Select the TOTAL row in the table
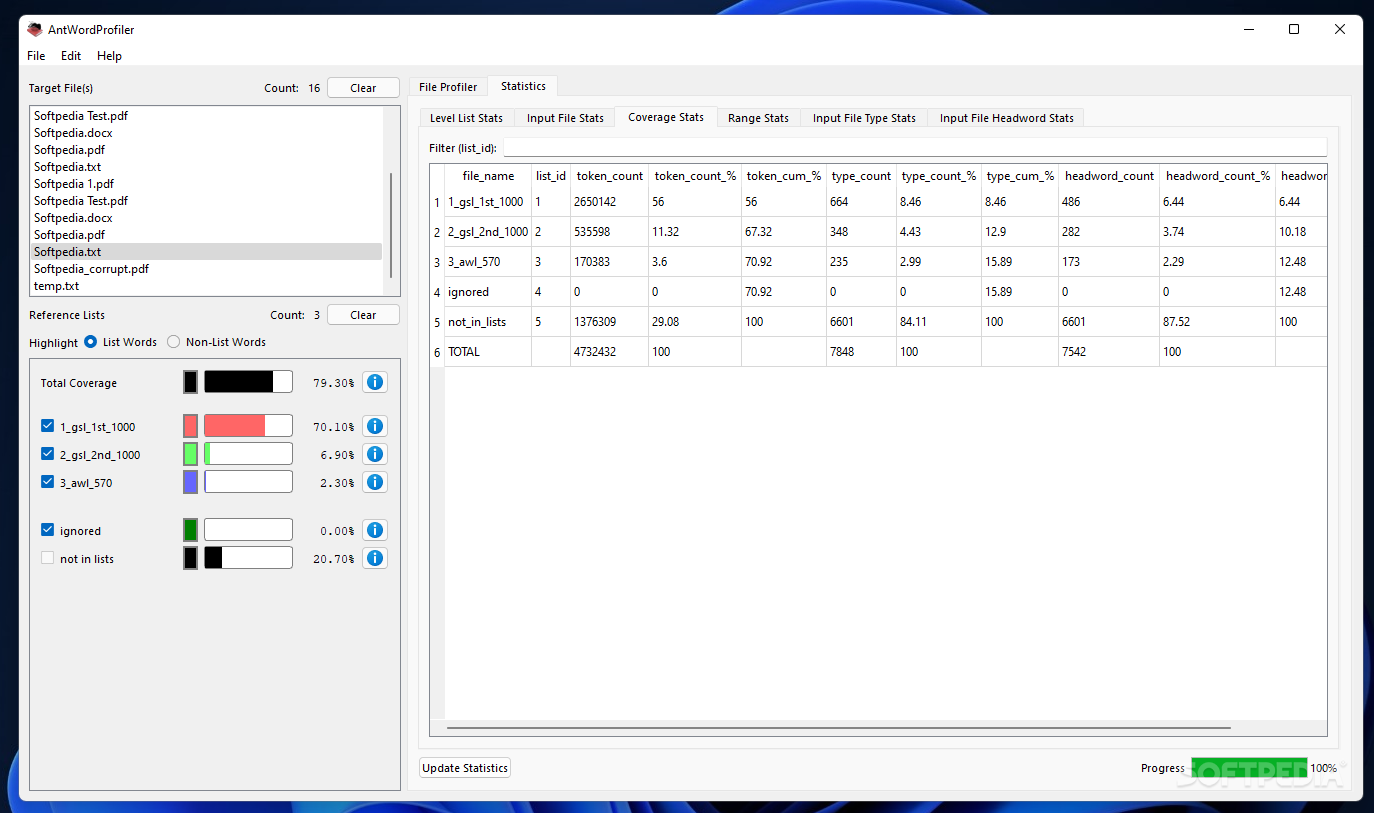This screenshot has width=1374, height=813. click(488, 352)
